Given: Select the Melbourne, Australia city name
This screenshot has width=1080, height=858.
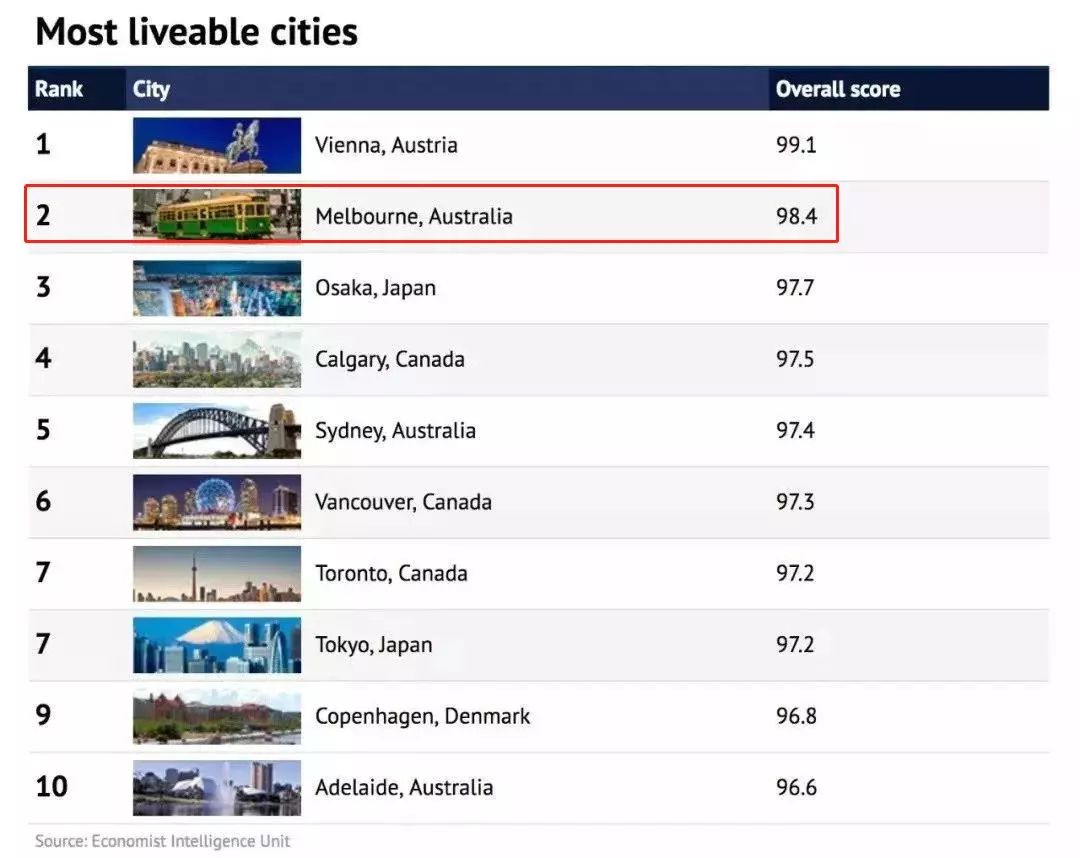Looking at the screenshot, I should pos(413,216).
